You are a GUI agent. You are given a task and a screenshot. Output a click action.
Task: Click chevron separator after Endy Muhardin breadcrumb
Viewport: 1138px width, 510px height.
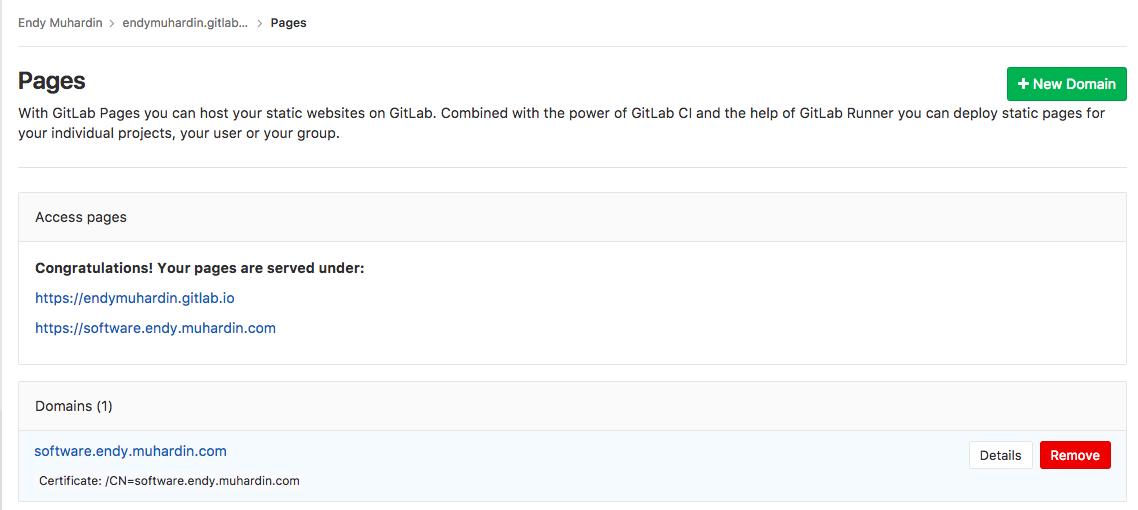click(x=112, y=23)
